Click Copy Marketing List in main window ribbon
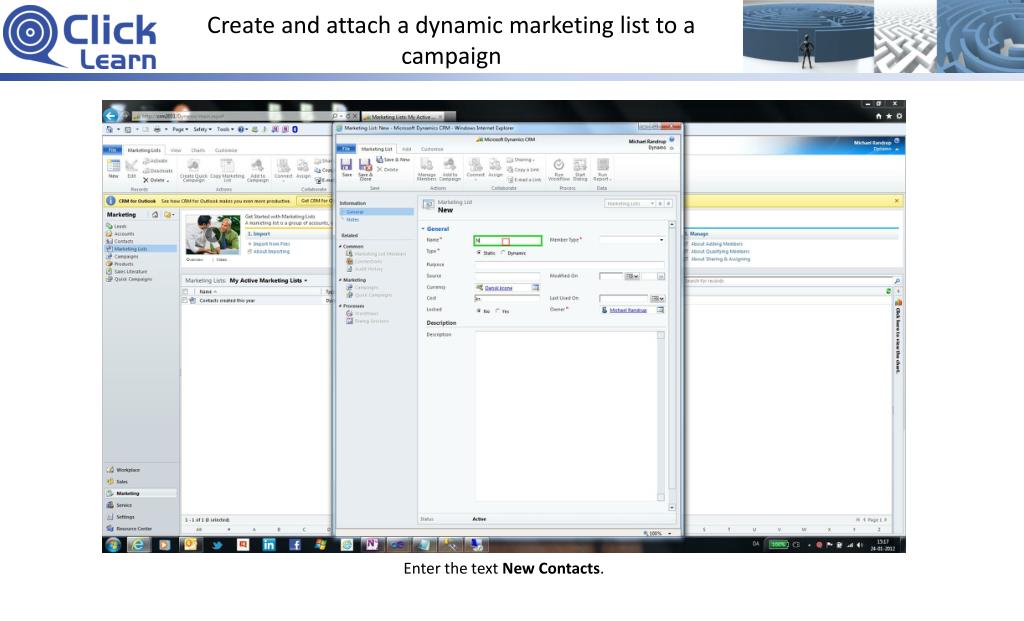The width and height of the screenshot is (1024, 621). tap(227, 170)
